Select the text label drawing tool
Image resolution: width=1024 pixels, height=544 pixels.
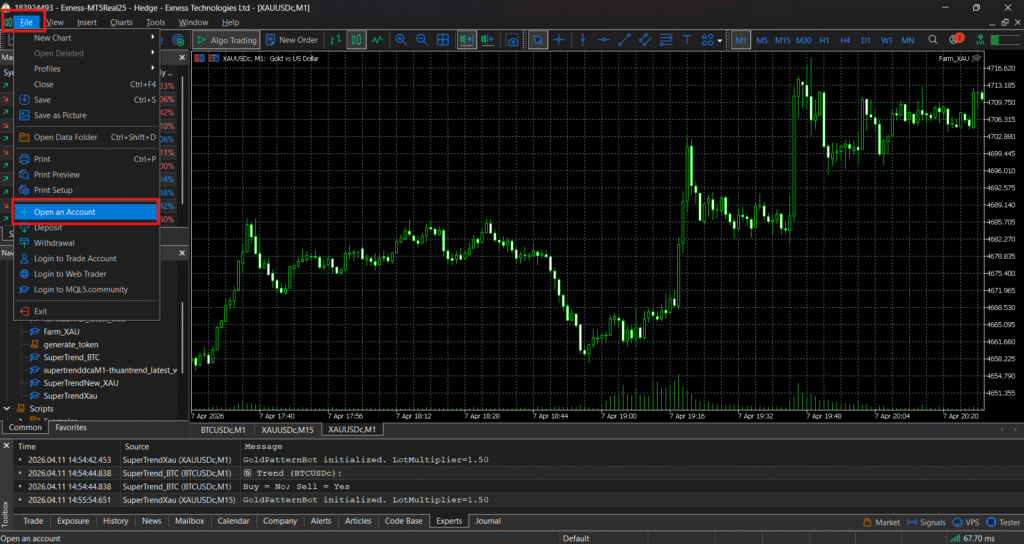(687, 40)
